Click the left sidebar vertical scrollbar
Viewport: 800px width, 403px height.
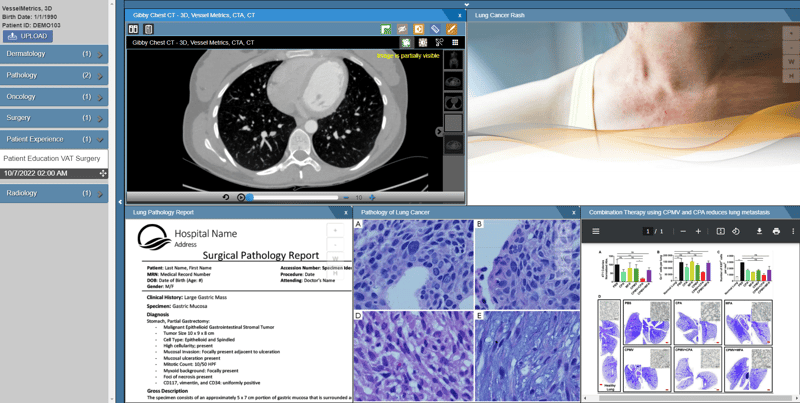click(x=112, y=202)
